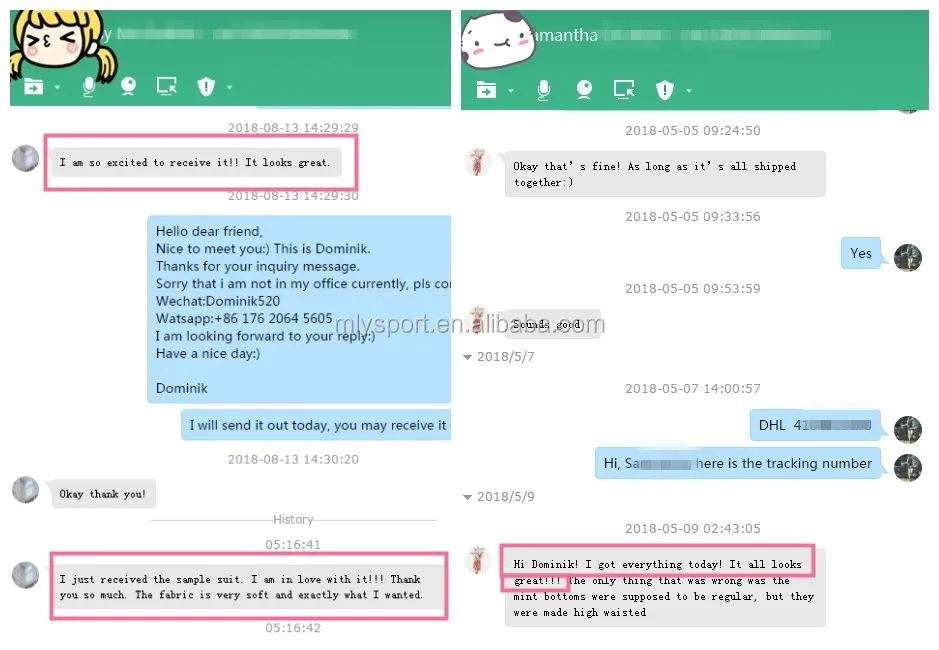Click shield report icon in left chat
This screenshot has width=939, height=650.
(x=206, y=87)
